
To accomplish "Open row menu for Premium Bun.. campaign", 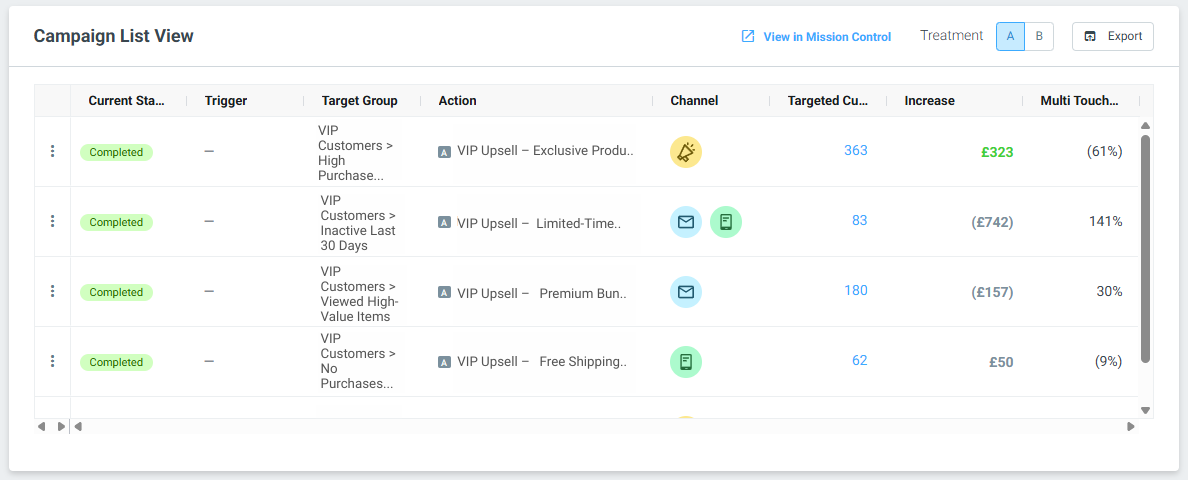I will (52, 291).
